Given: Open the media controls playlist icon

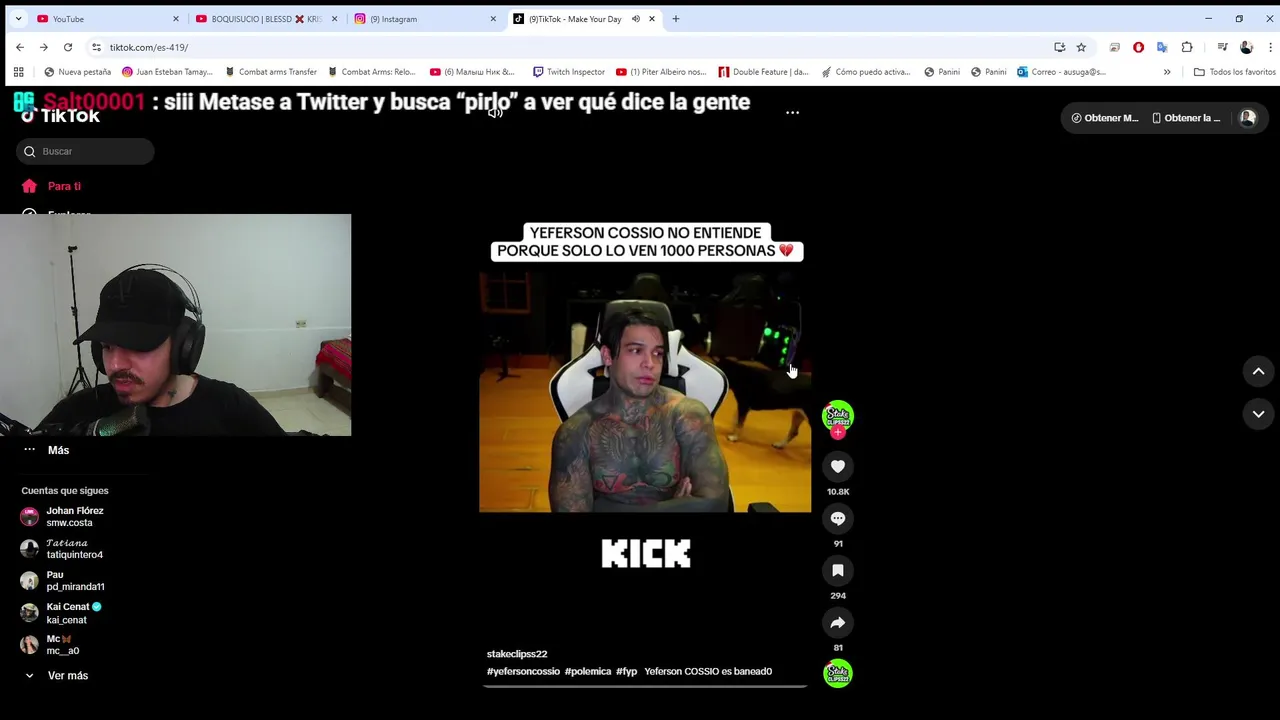Looking at the screenshot, I should click(x=1222, y=47).
